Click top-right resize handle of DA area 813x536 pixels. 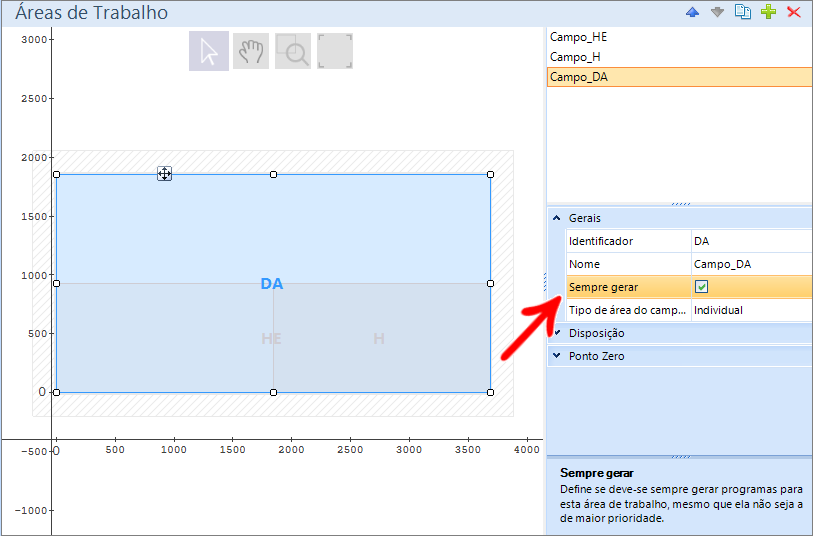click(x=490, y=175)
